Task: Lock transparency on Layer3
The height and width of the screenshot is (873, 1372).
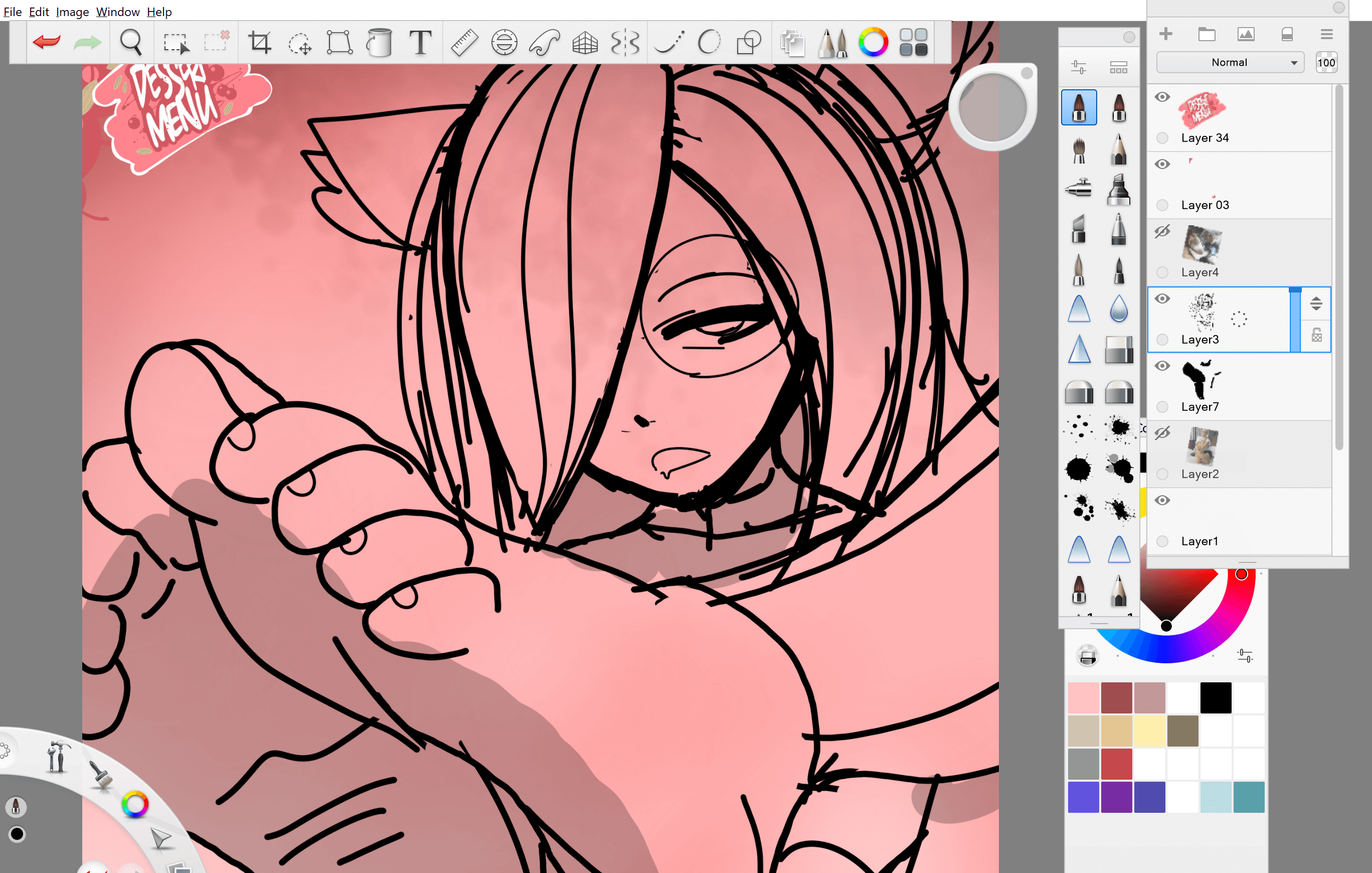Action: coord(1316,335)
